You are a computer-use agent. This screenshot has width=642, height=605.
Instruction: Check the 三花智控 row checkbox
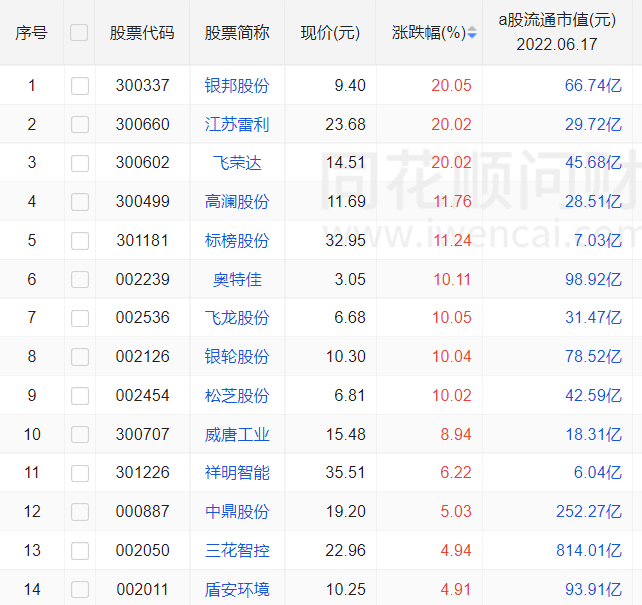(80, 551)
